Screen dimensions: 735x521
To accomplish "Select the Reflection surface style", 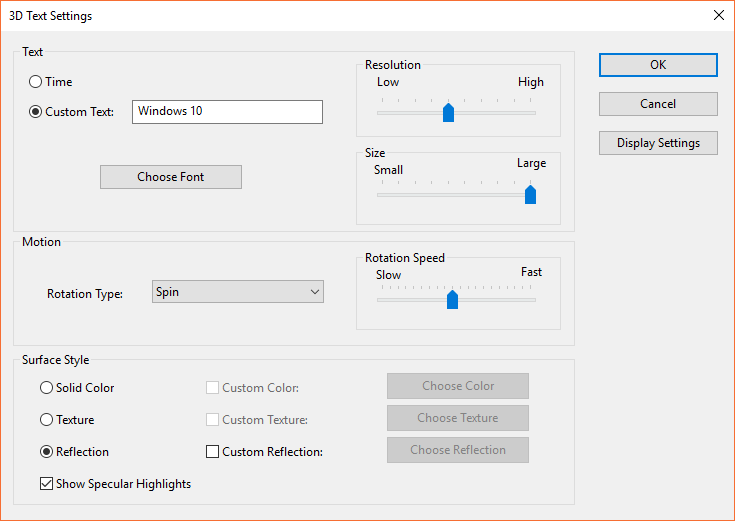I will (46, 452).
